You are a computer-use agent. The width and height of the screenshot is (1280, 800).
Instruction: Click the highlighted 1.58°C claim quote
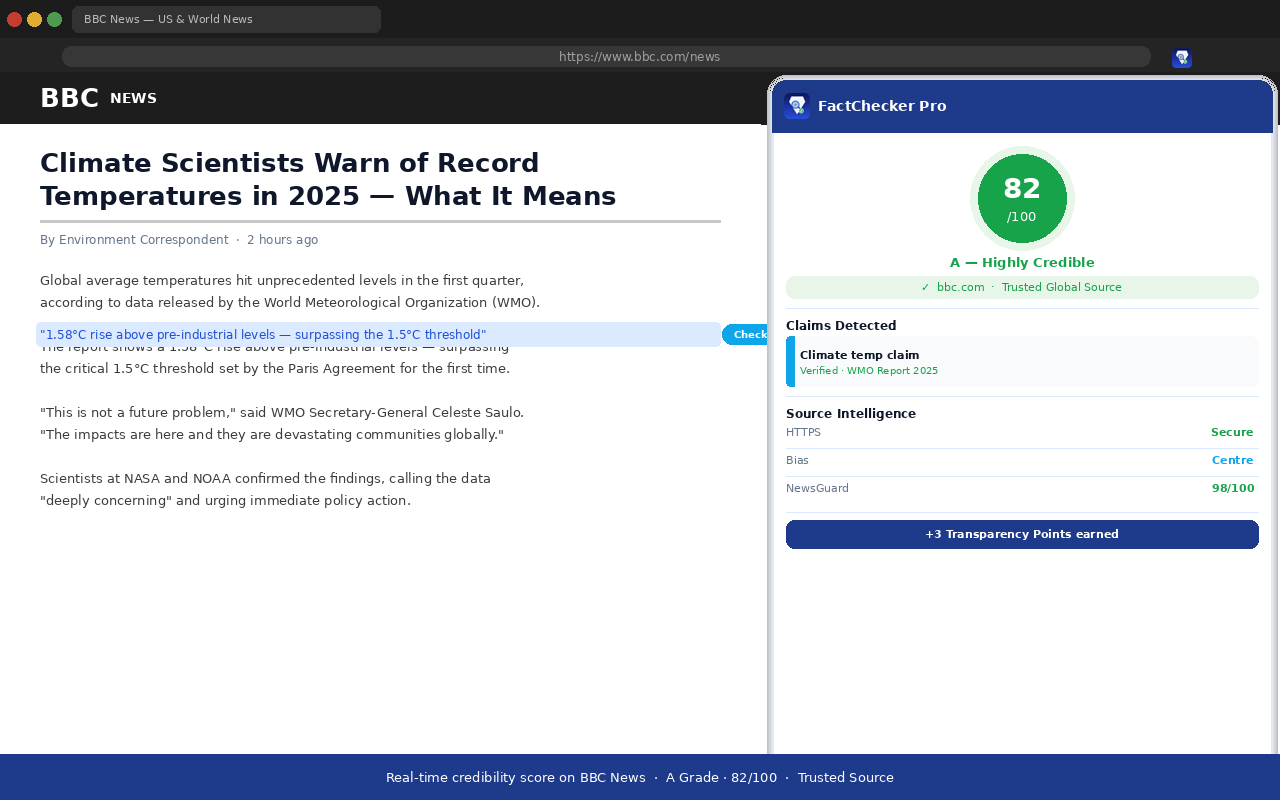tap(378, 335)
